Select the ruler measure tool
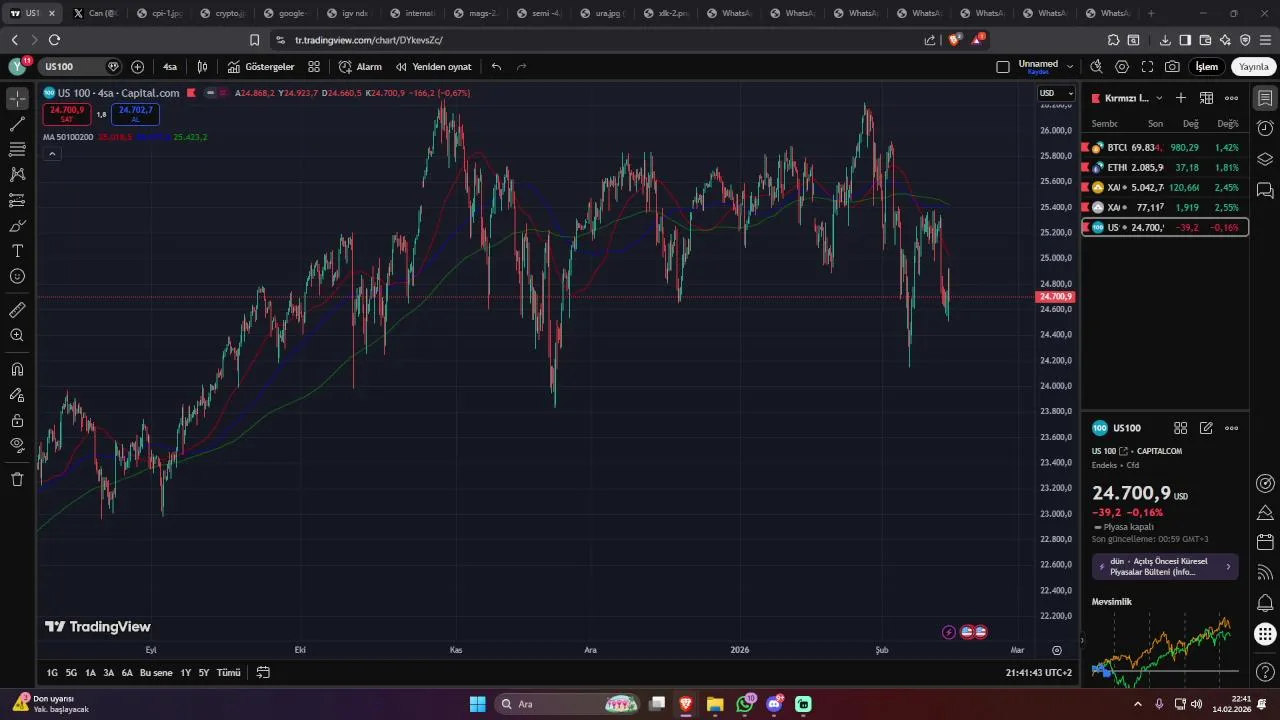 17,310
